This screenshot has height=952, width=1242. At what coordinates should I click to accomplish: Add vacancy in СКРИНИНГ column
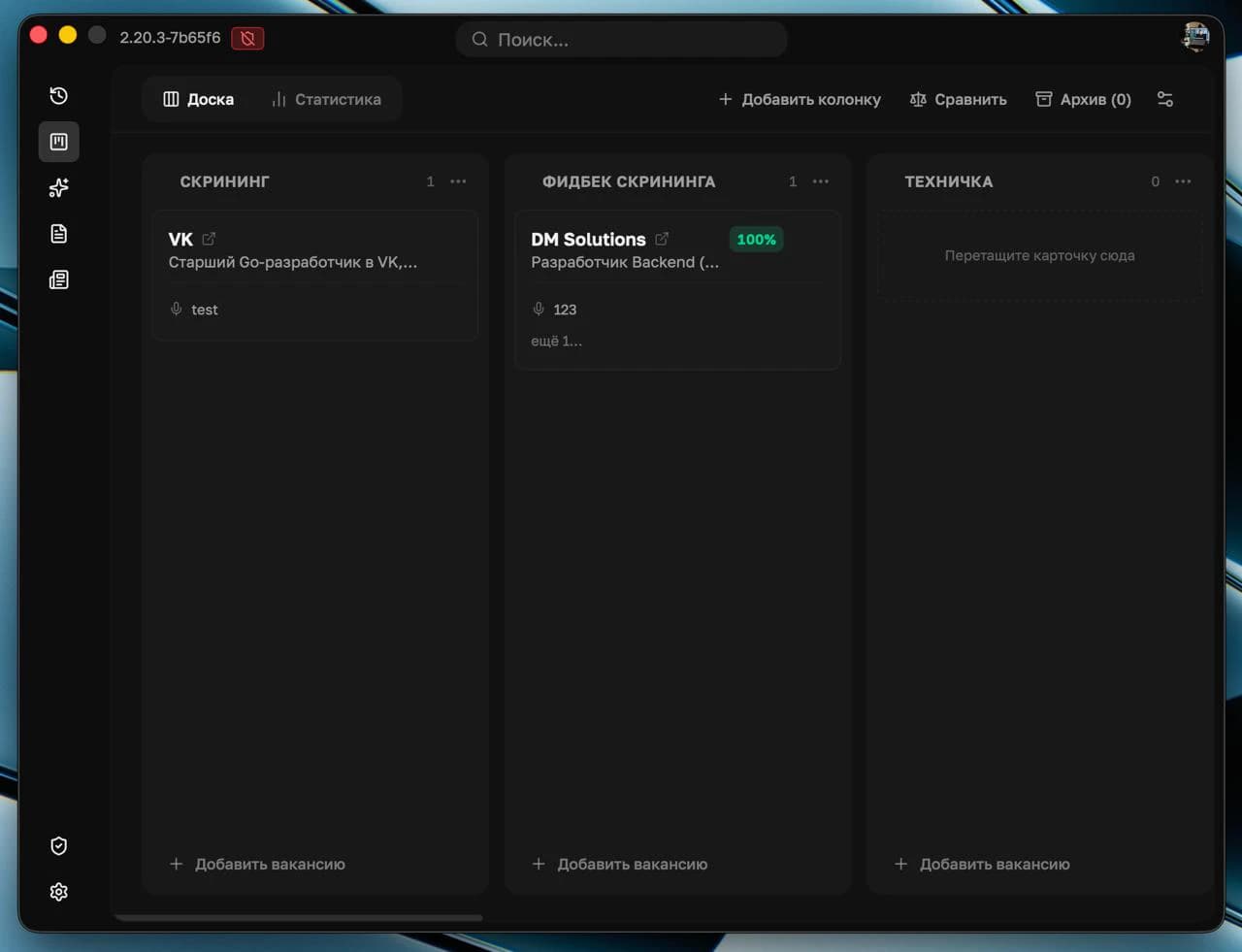pyautogui.click(x=257, y=864)
